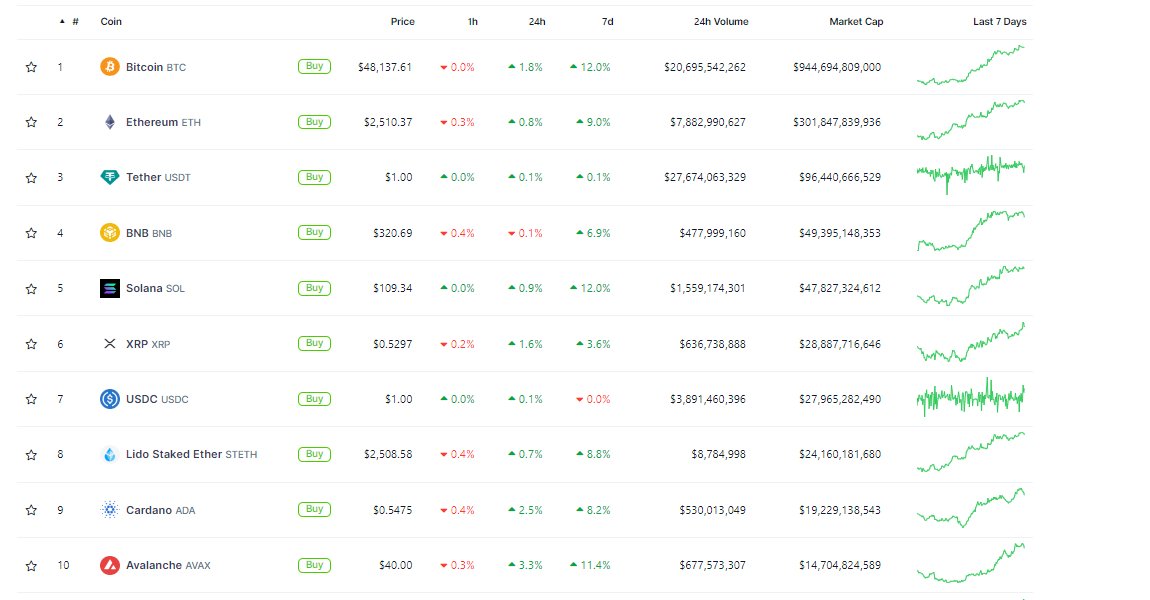Sort table by Price column header
1150x600 pixels.
(x=402, y=21)
